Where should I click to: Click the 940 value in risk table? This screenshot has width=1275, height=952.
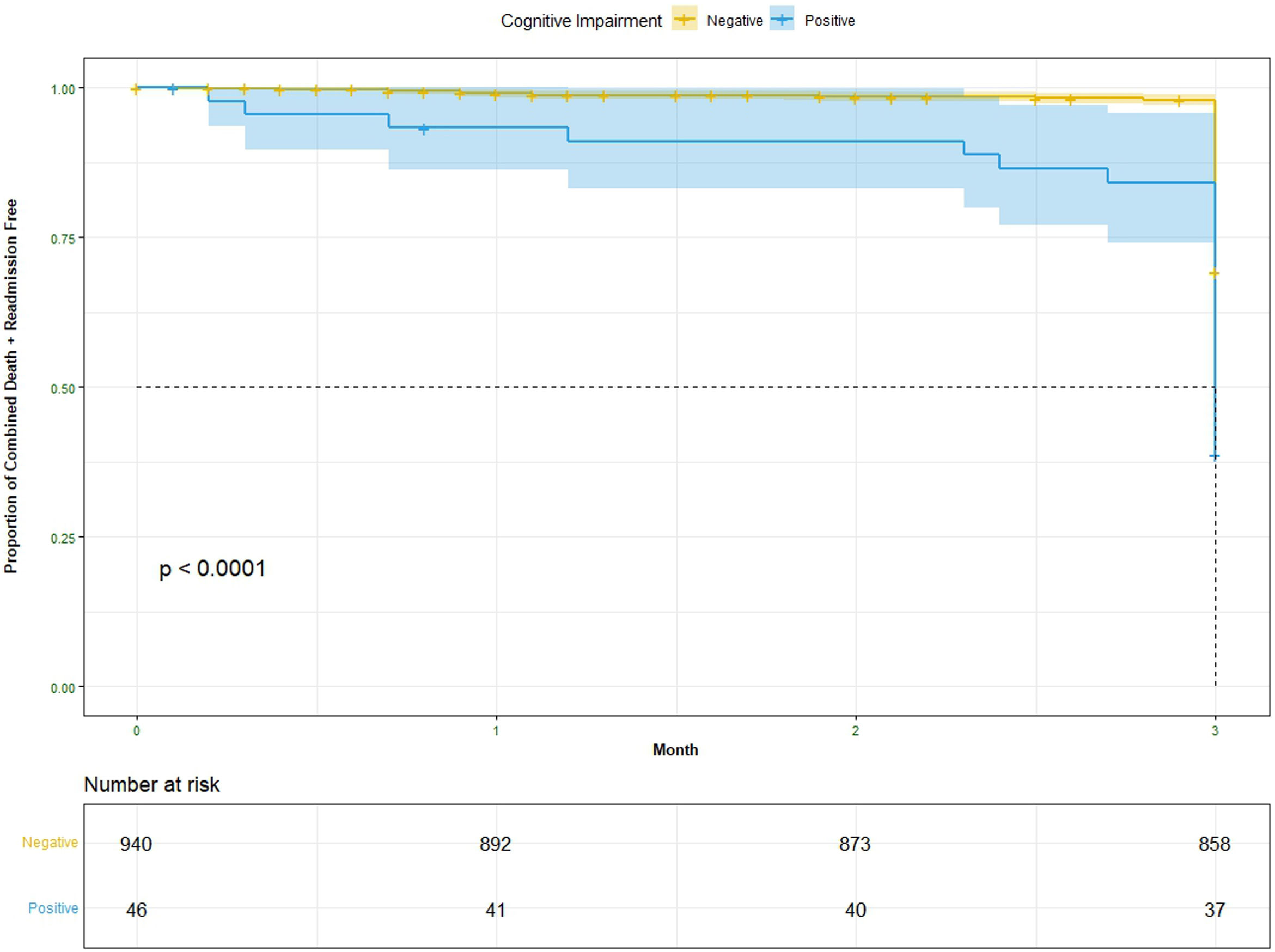point(136,844)
